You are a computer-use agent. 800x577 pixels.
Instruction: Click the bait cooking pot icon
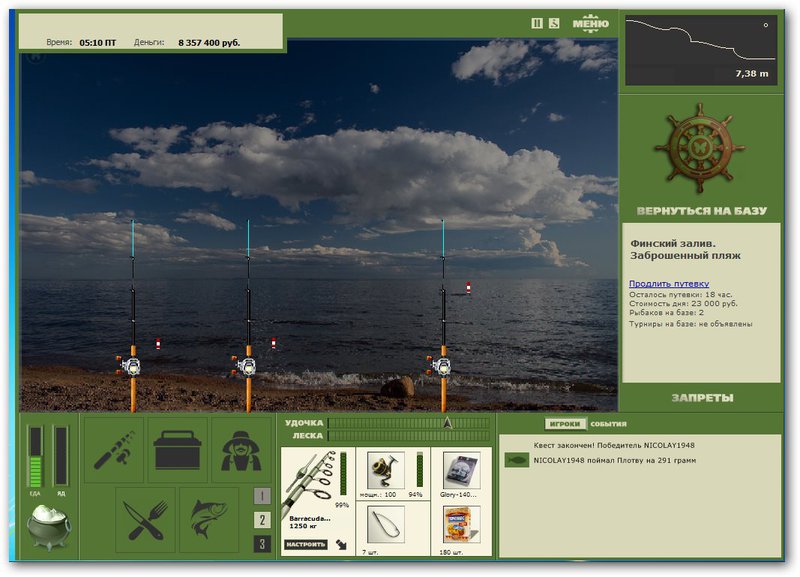coord(49,527)
